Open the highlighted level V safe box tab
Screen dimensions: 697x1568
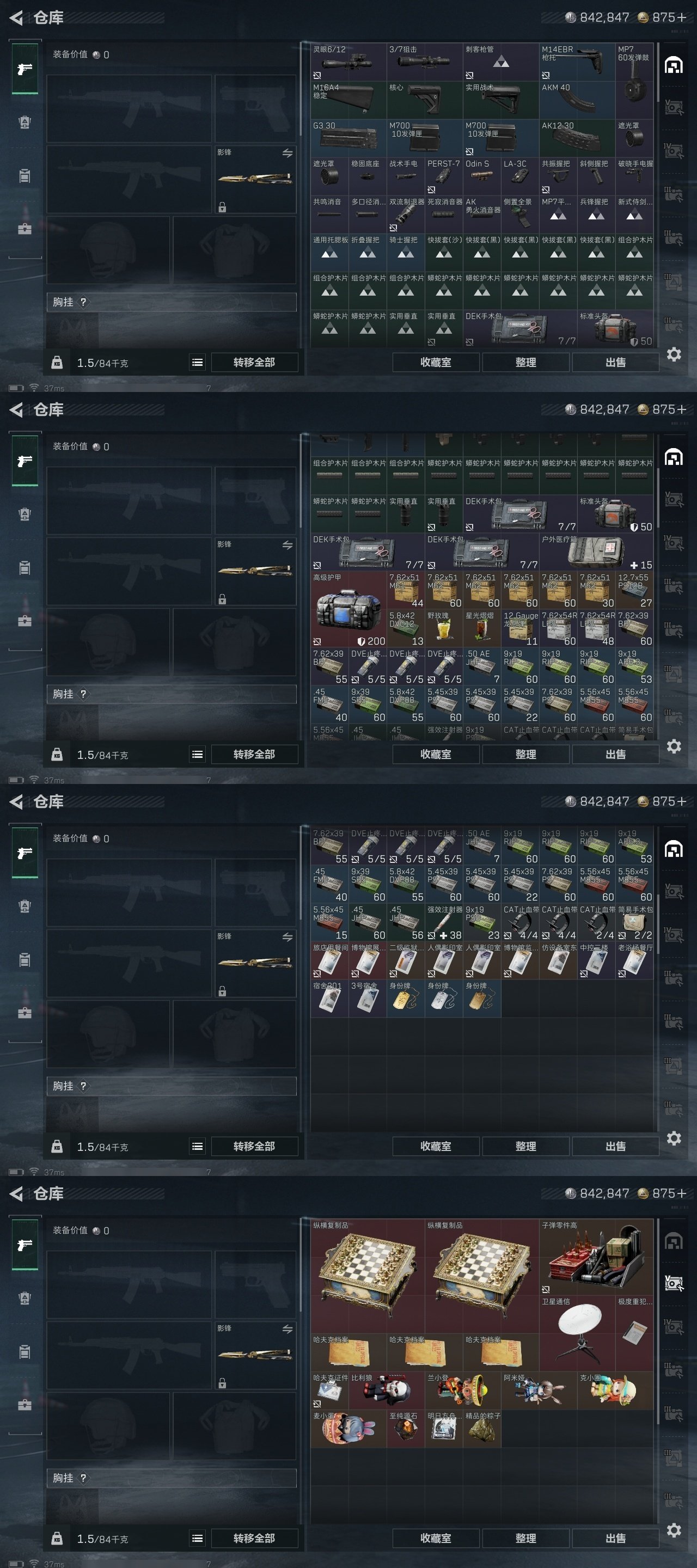(673, 1284)
